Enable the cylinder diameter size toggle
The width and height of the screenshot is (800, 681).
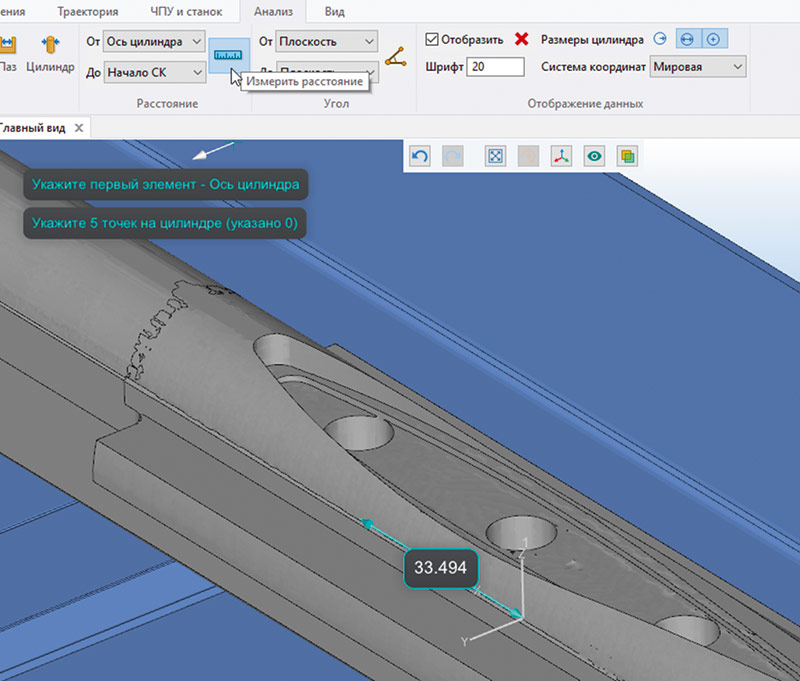687,40
